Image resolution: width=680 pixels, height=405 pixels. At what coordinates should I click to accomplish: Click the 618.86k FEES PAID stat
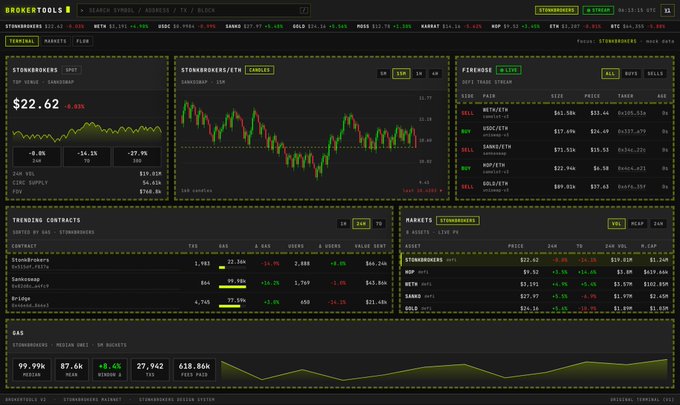(194, 369)
